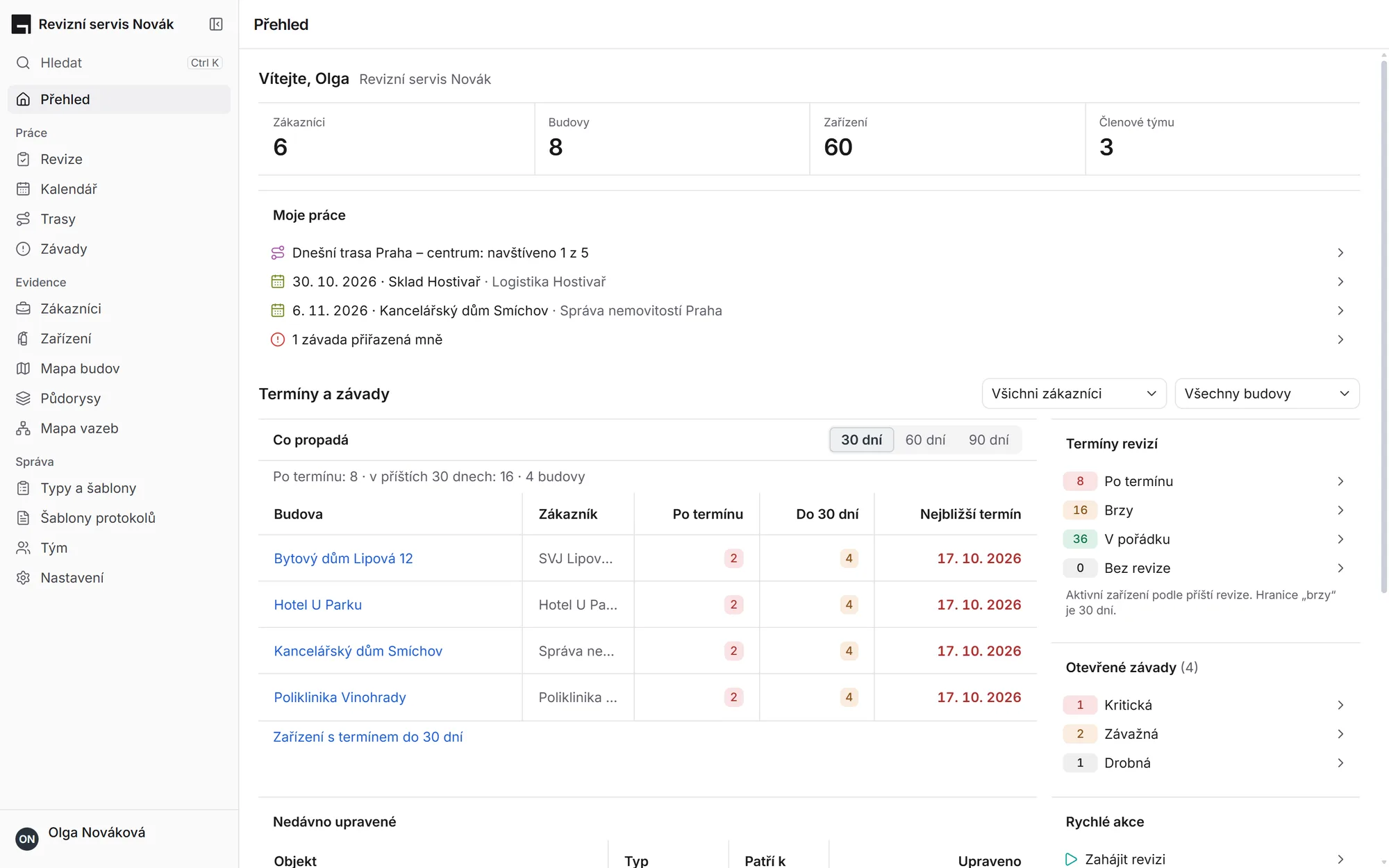Image resolution: width=1389 pixels, height=868 pixels.
Task: Click the Zákazníci briefcase icon
Action: [23, 308]
